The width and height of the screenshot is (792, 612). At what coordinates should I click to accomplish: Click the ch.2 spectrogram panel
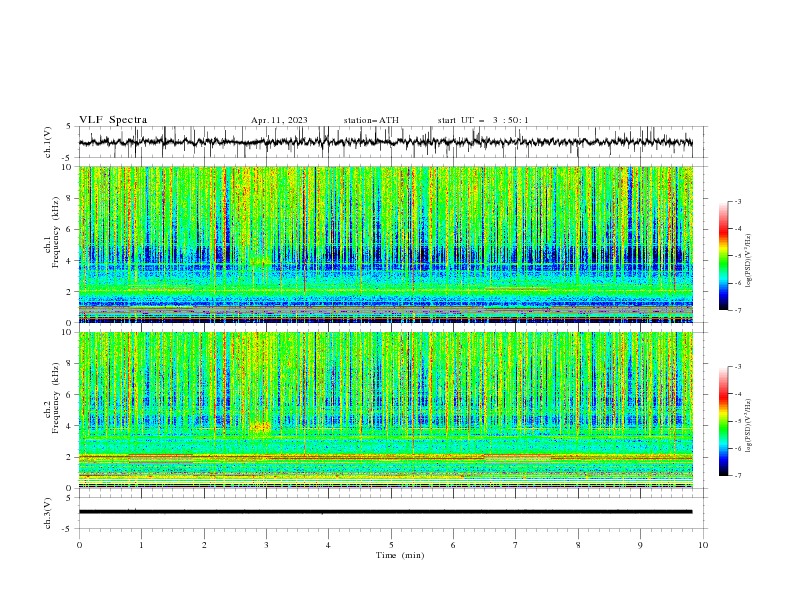point(386,410)
